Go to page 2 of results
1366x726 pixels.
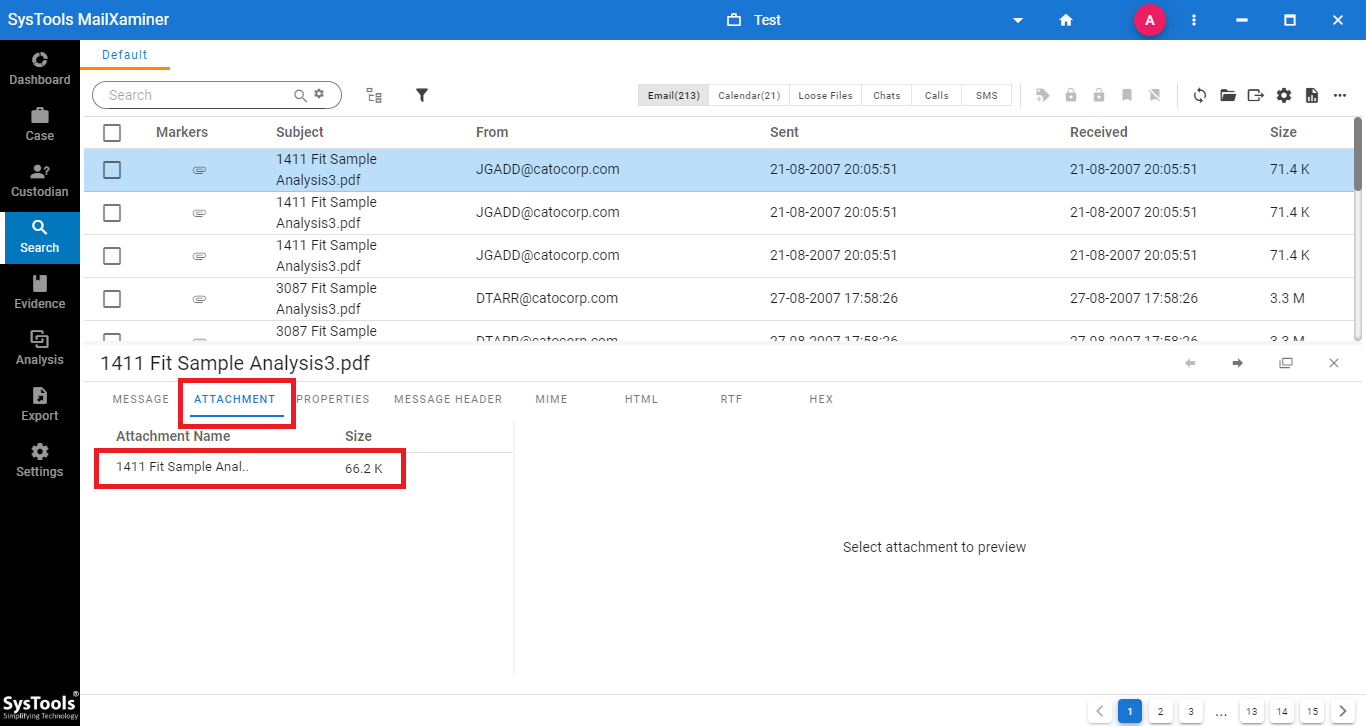click(x=1160, y=712)
